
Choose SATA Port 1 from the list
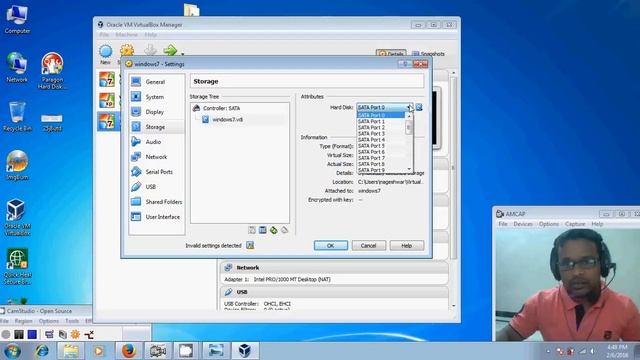click(x=381, y=122)
